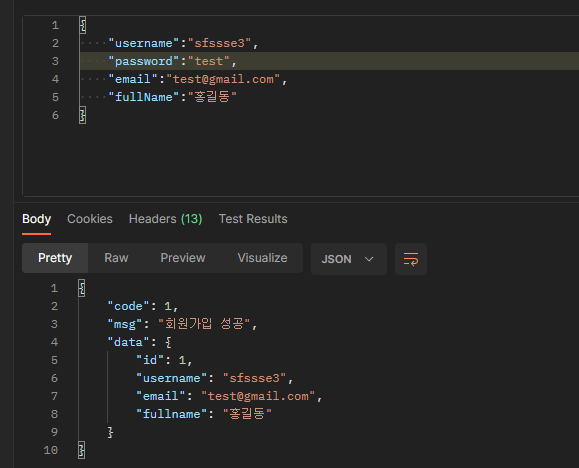Click the response "msg" line text

coord(182,324)
